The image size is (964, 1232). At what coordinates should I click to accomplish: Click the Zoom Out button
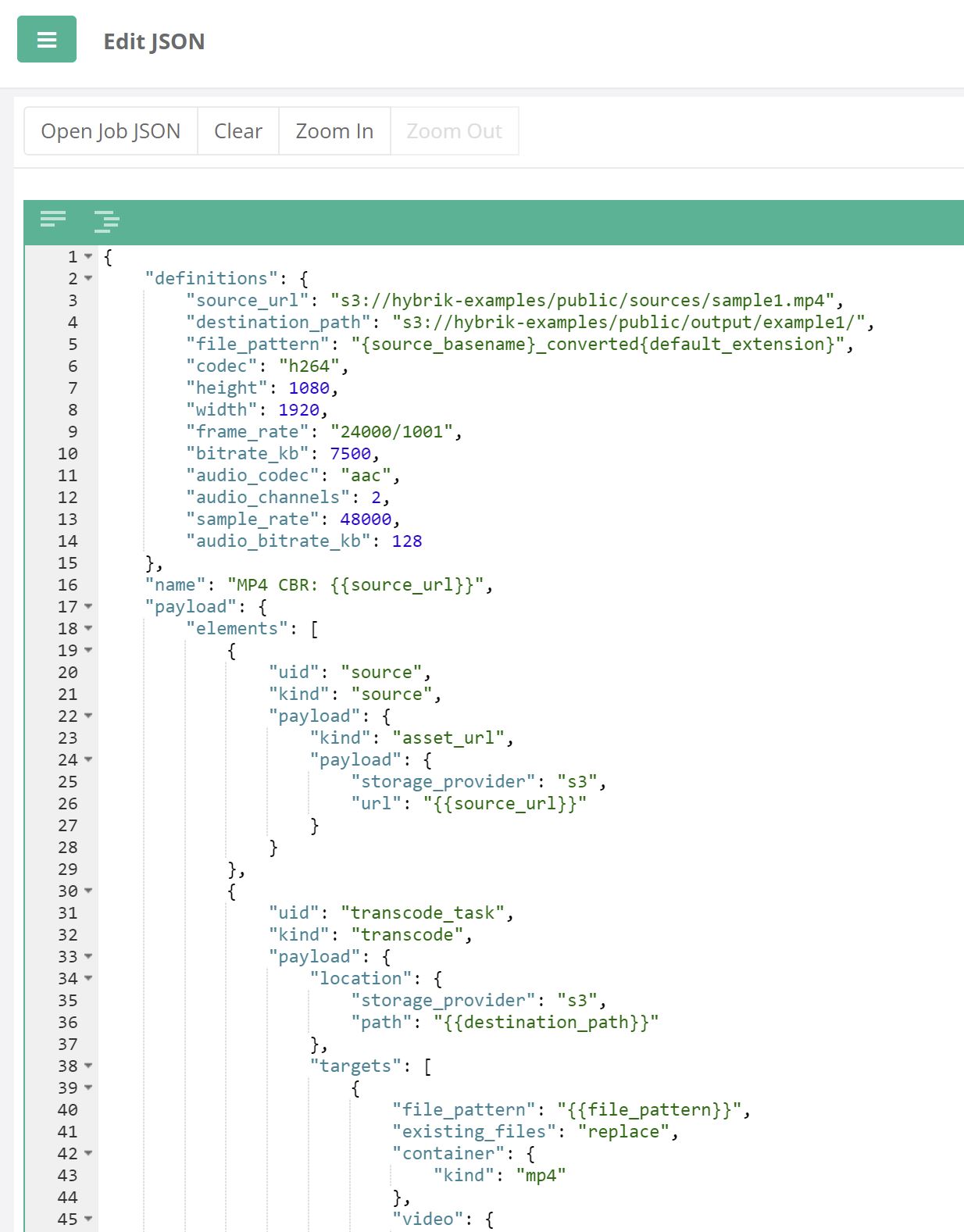pyautogui.click(x=454, y=131)
